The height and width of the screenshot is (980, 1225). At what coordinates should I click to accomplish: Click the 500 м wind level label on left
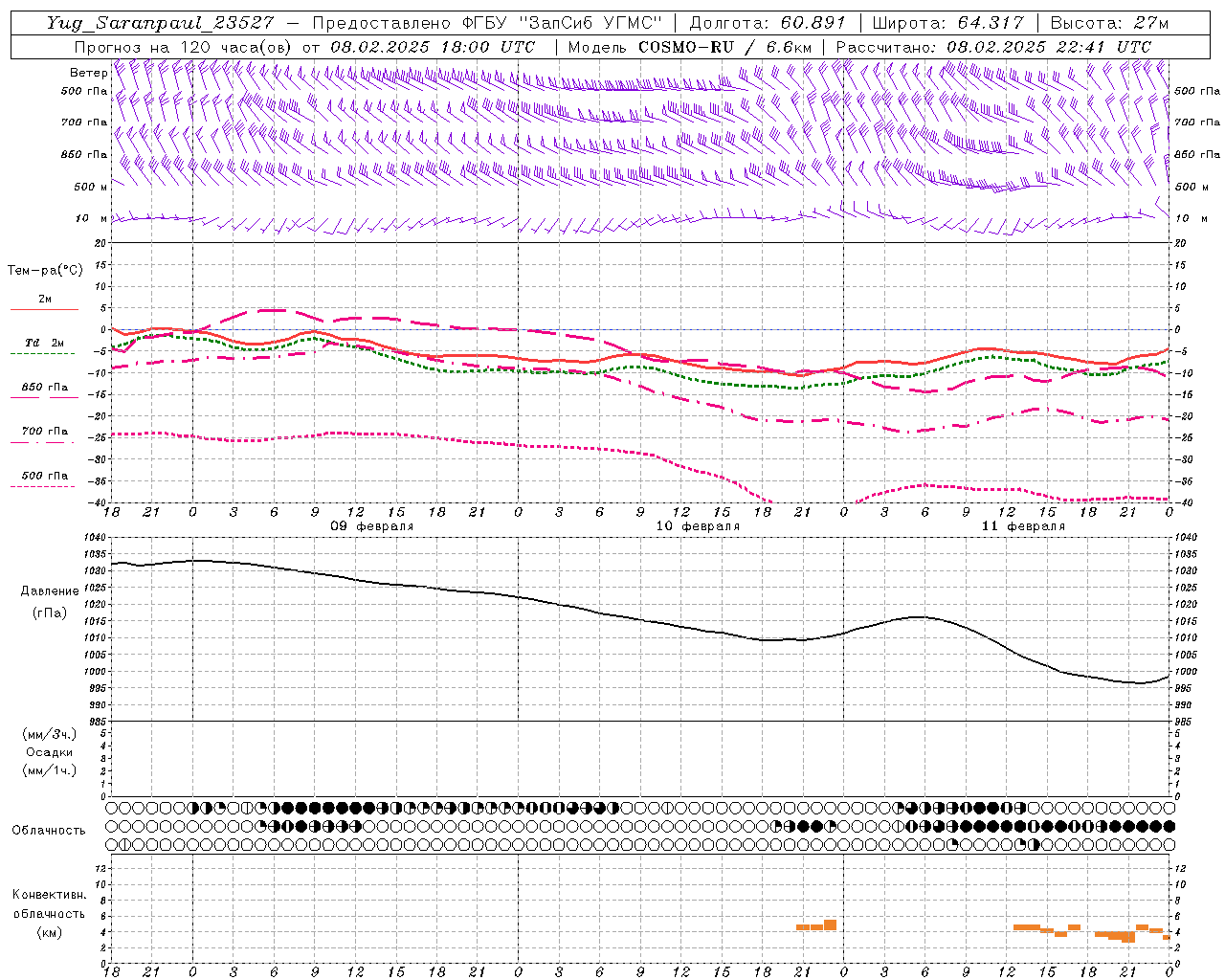(91, 187)
